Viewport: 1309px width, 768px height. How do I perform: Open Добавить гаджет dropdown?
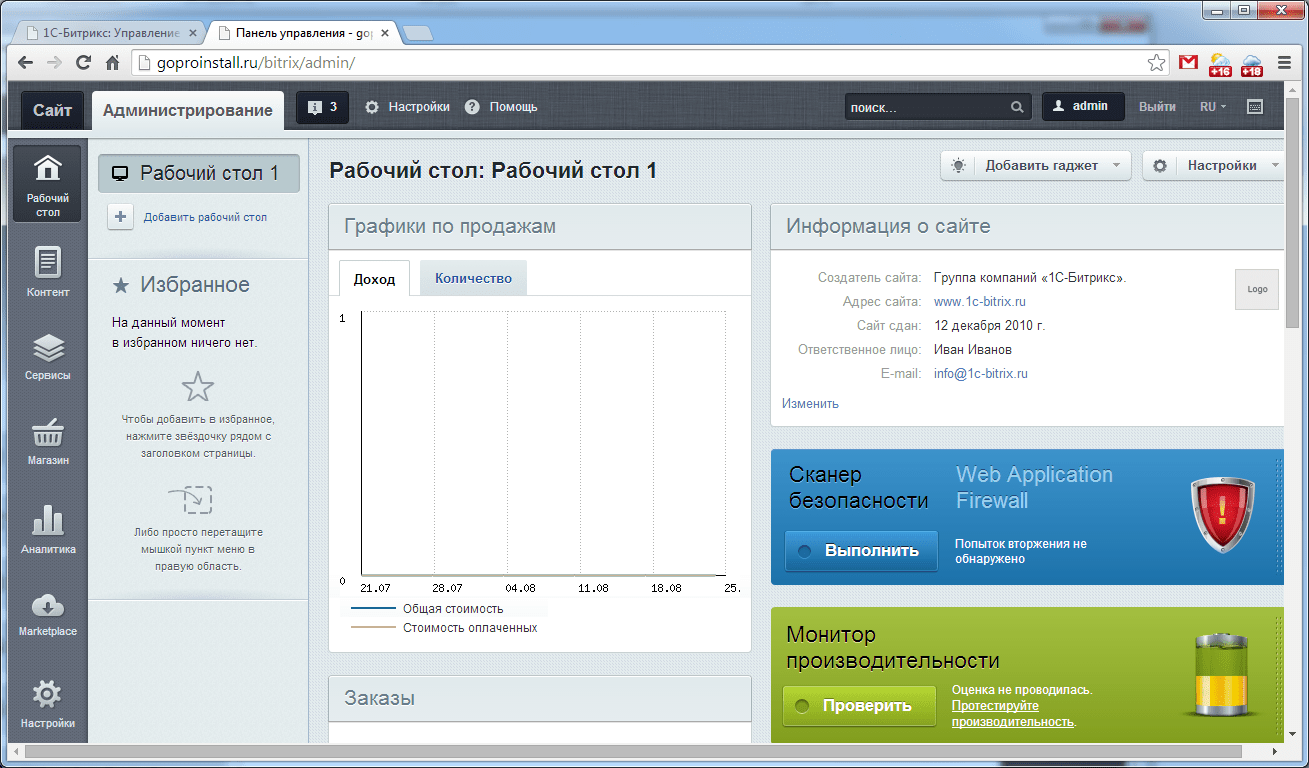tap(1035, 166)
